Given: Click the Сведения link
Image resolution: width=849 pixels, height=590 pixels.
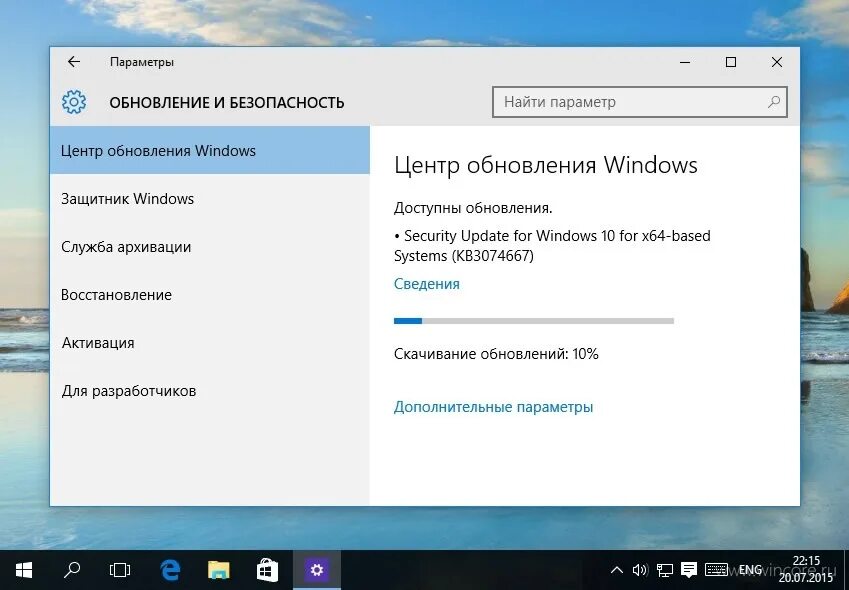Looking at the screenshot, I should tap(426, 283).
